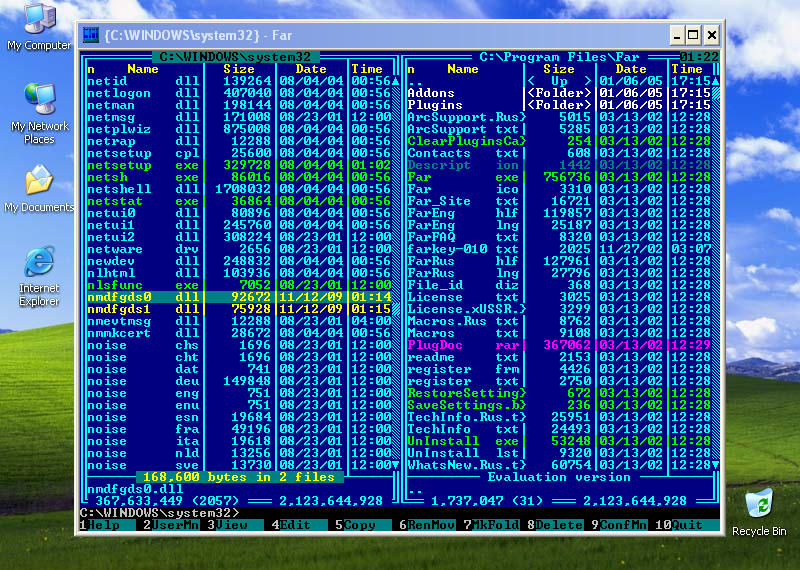Select netstat exe file
This screenshot has width=800, height=570.
[239, 201]
